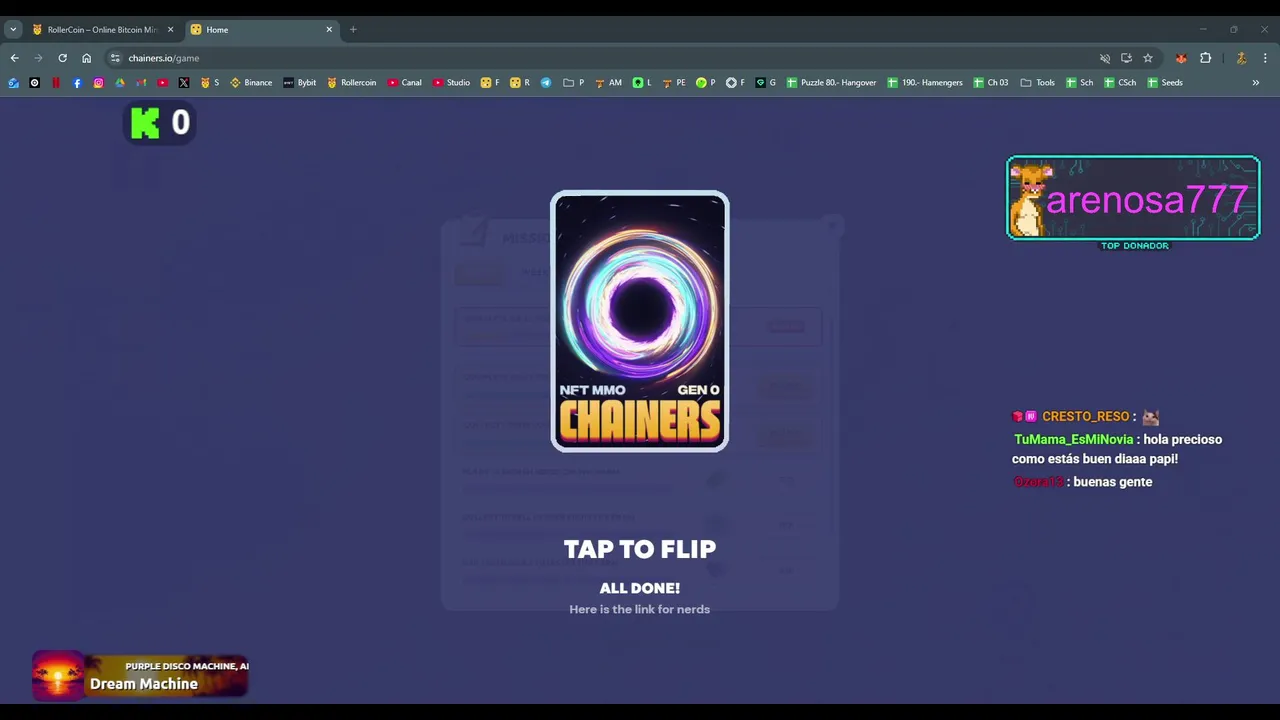The image size is (1280, 720).
Task: Open the Puzzle 80.- Hangover bookmark
Action: (831, 83)
